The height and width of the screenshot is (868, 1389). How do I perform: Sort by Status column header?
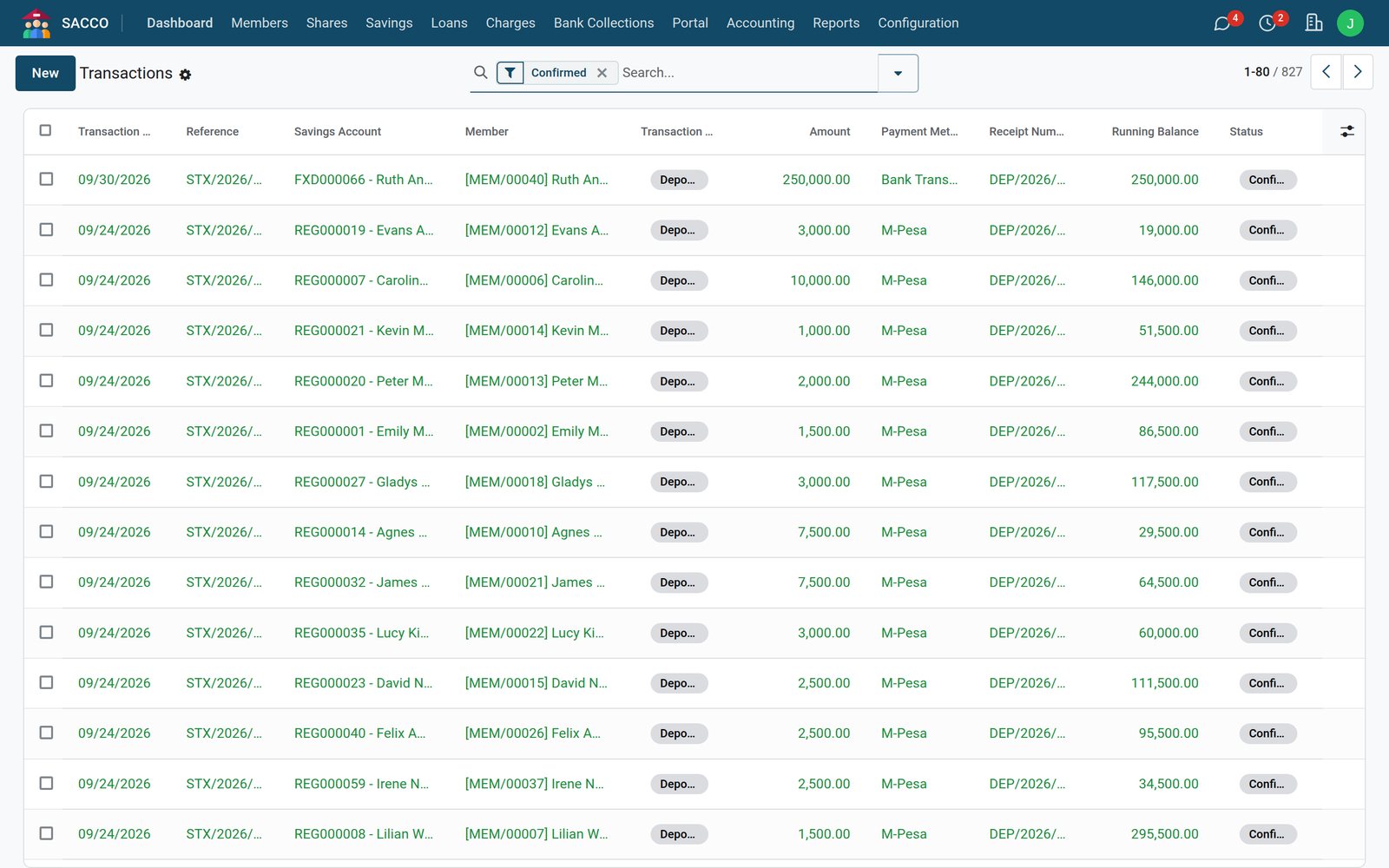point(1246,132)
